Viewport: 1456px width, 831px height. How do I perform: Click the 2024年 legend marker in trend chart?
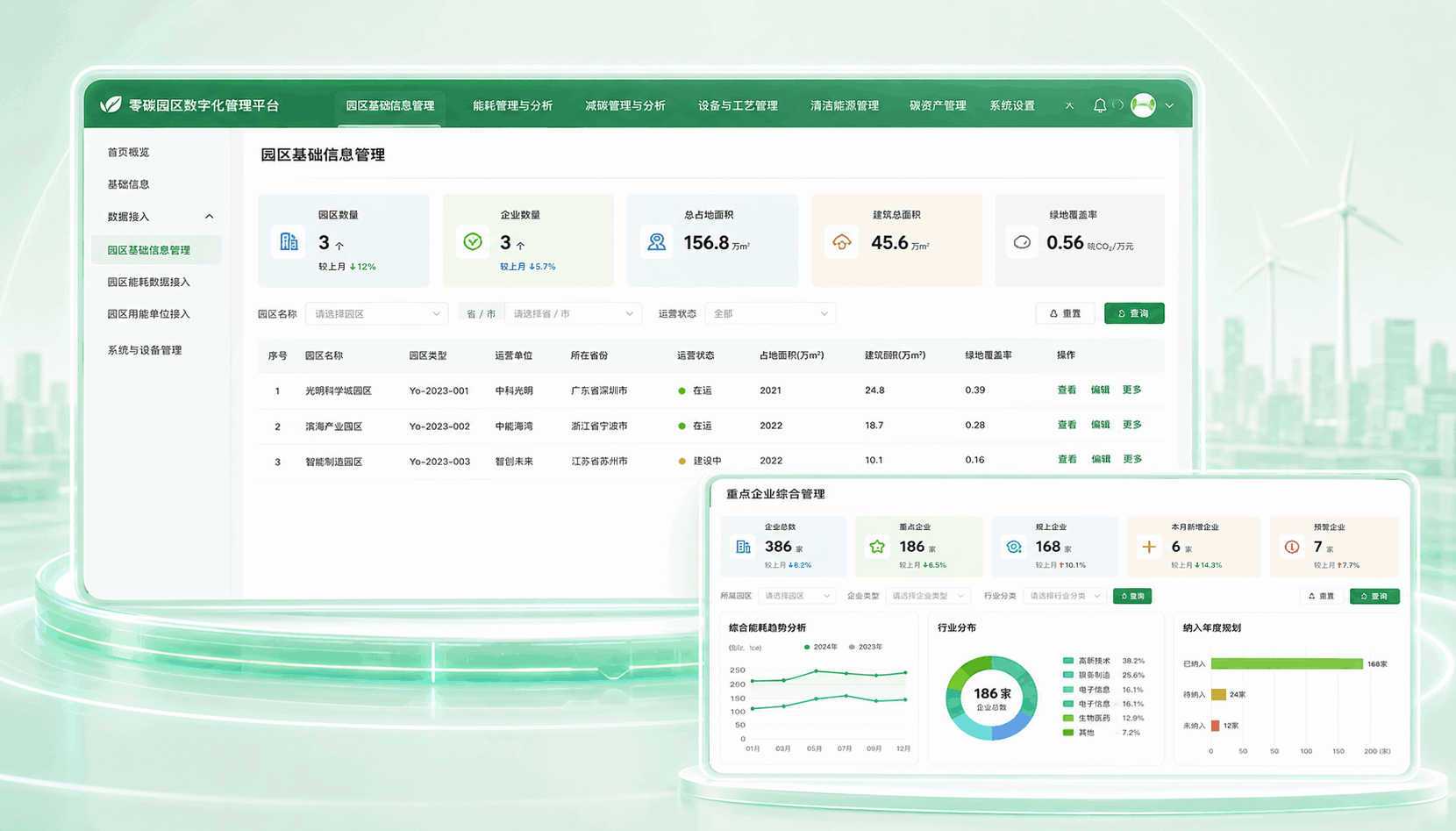click(807, 647)
